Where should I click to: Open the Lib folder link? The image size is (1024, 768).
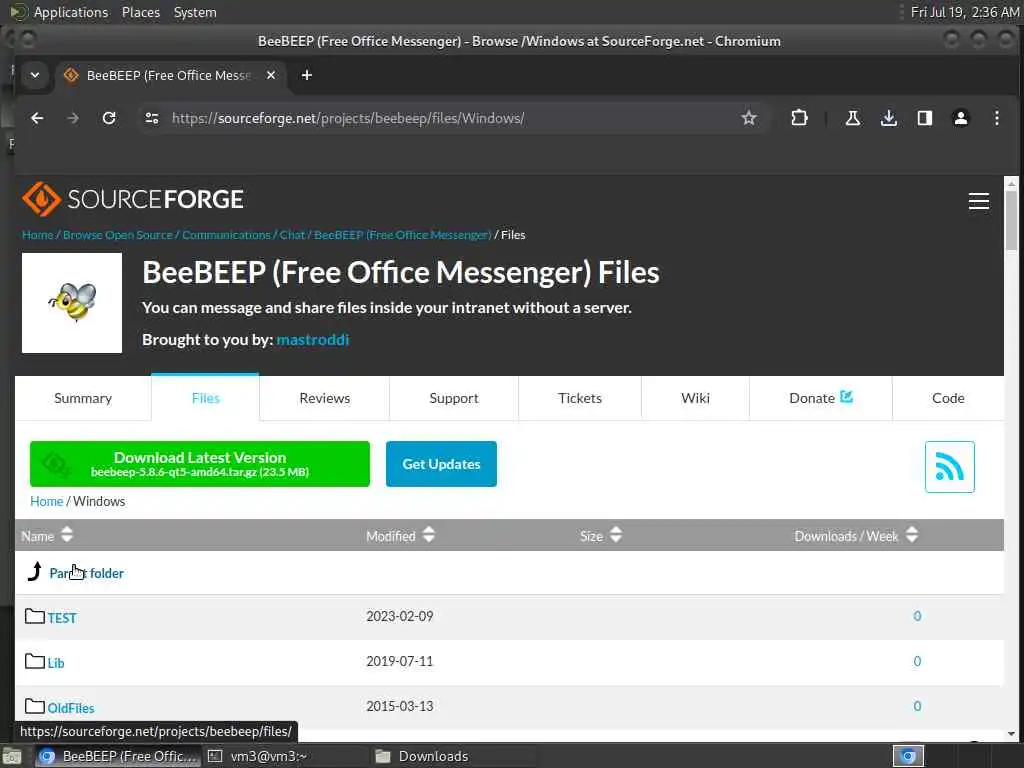[56, 663]
